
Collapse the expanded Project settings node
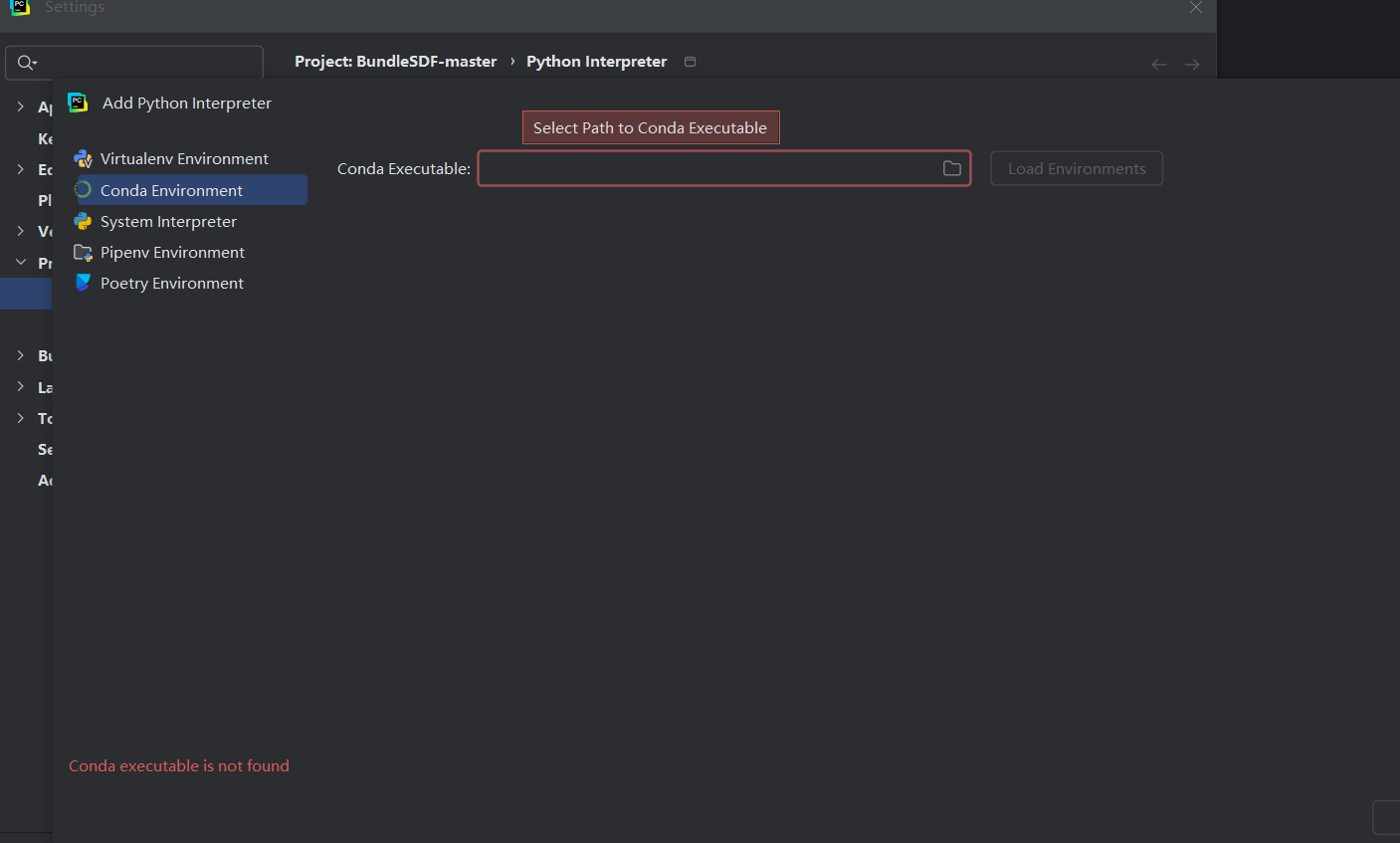tap(20, 263)
